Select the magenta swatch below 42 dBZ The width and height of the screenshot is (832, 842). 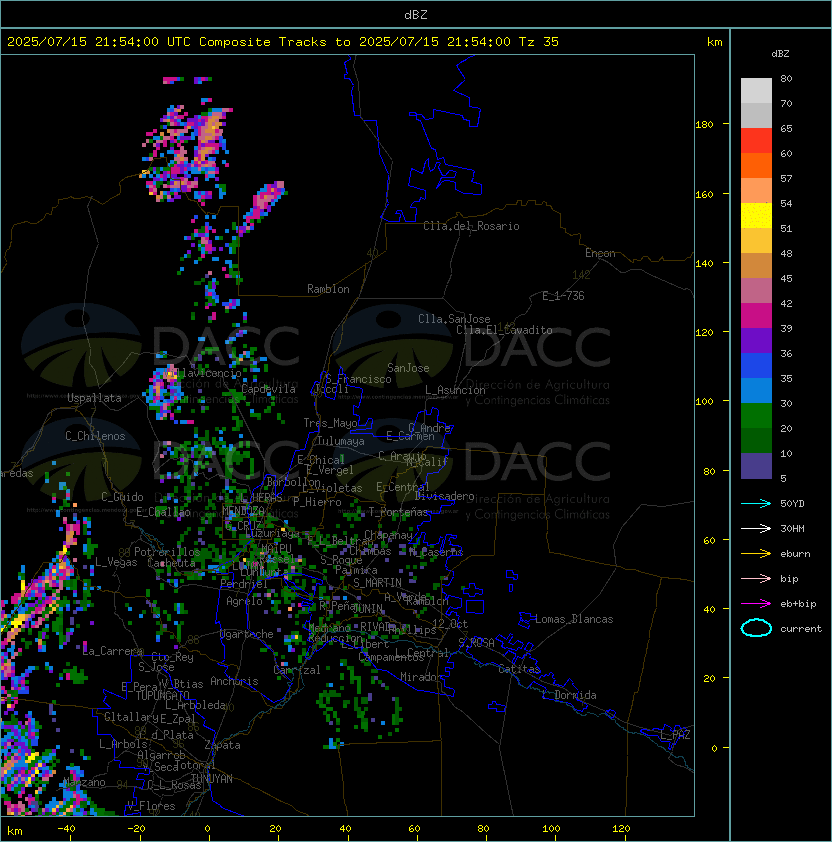(756, 315)
